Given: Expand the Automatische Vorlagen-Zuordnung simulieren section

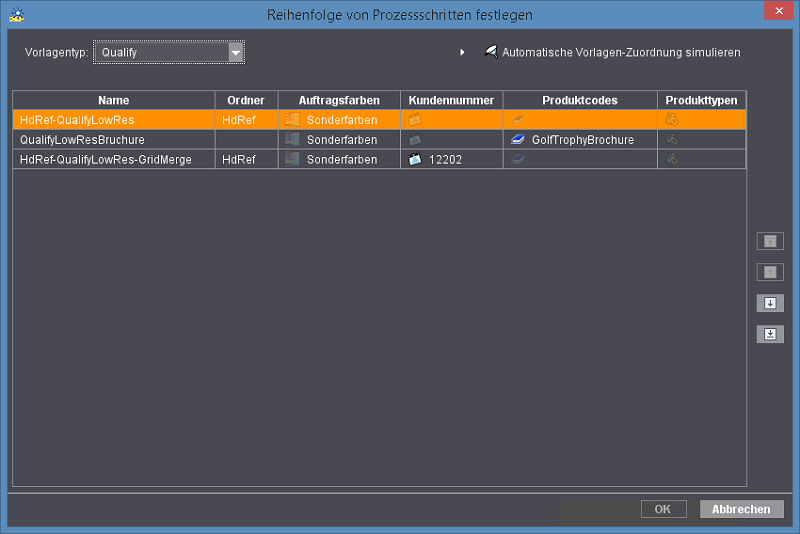Looking at the screenshot, I should click(462, 52).
